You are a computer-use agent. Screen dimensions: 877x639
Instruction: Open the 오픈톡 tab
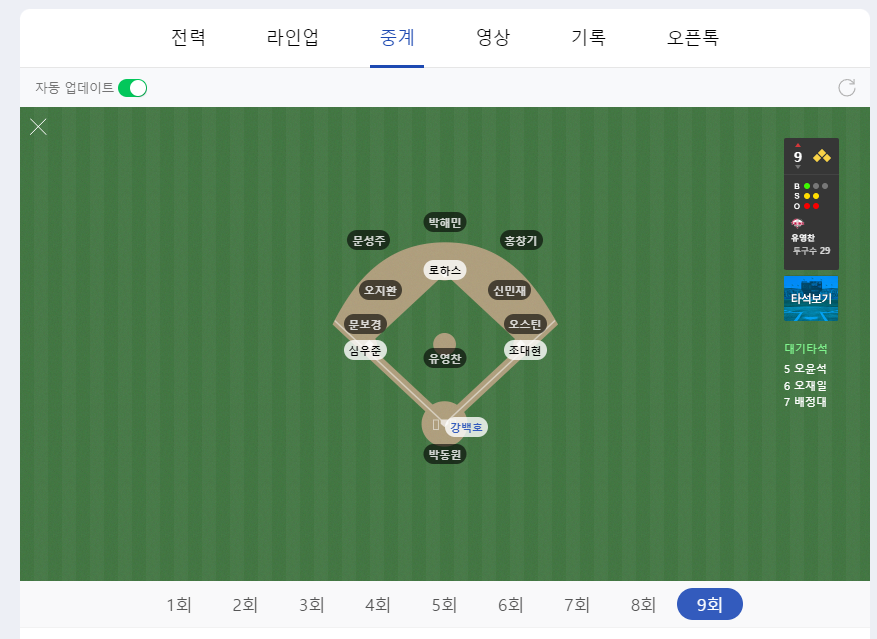pos(691,36)
